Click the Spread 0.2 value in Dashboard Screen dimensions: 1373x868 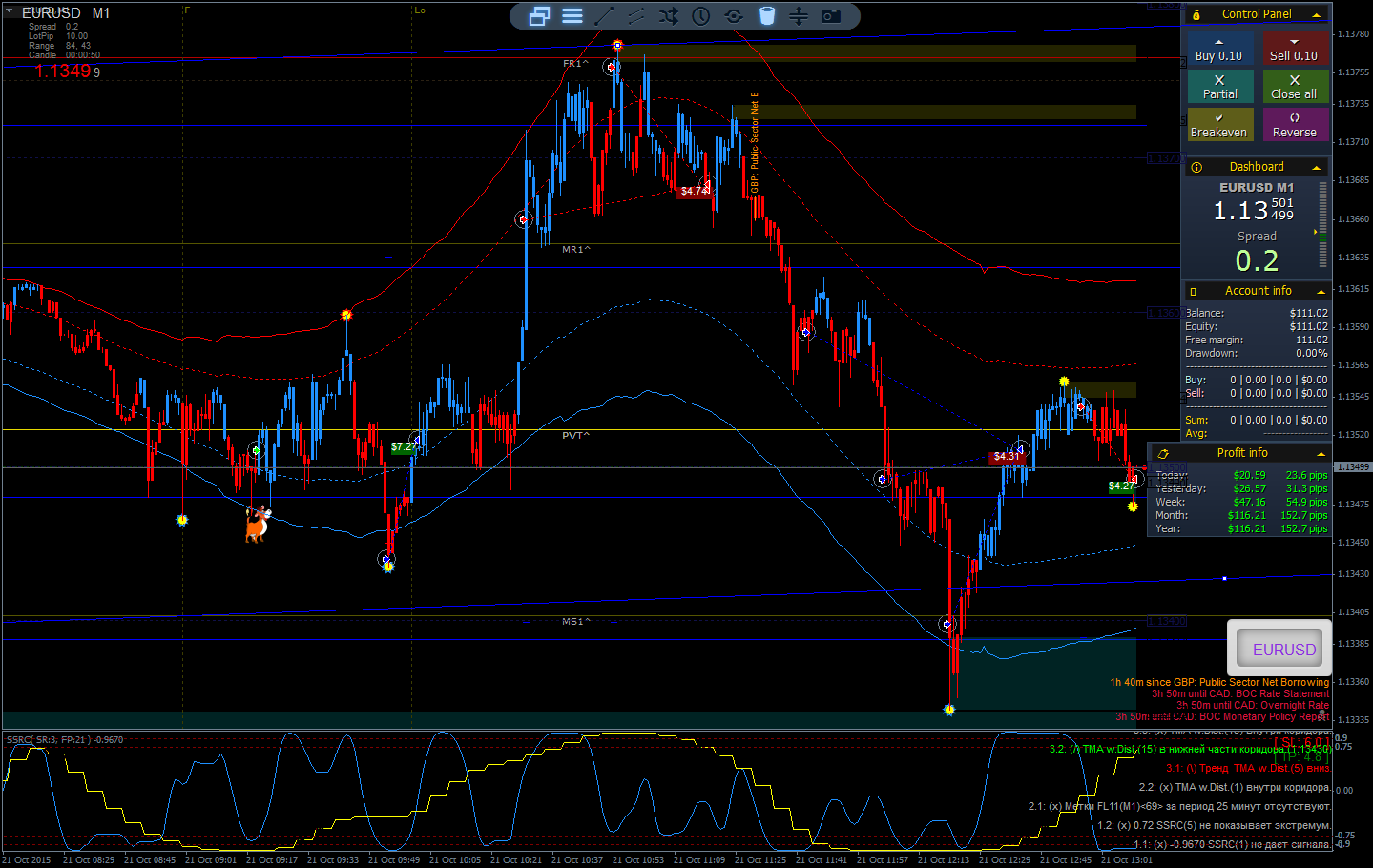click(1256, 260)
